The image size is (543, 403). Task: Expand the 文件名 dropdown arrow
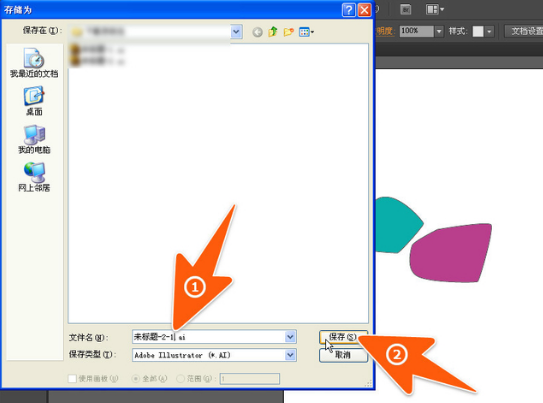(x=290, y=337)
